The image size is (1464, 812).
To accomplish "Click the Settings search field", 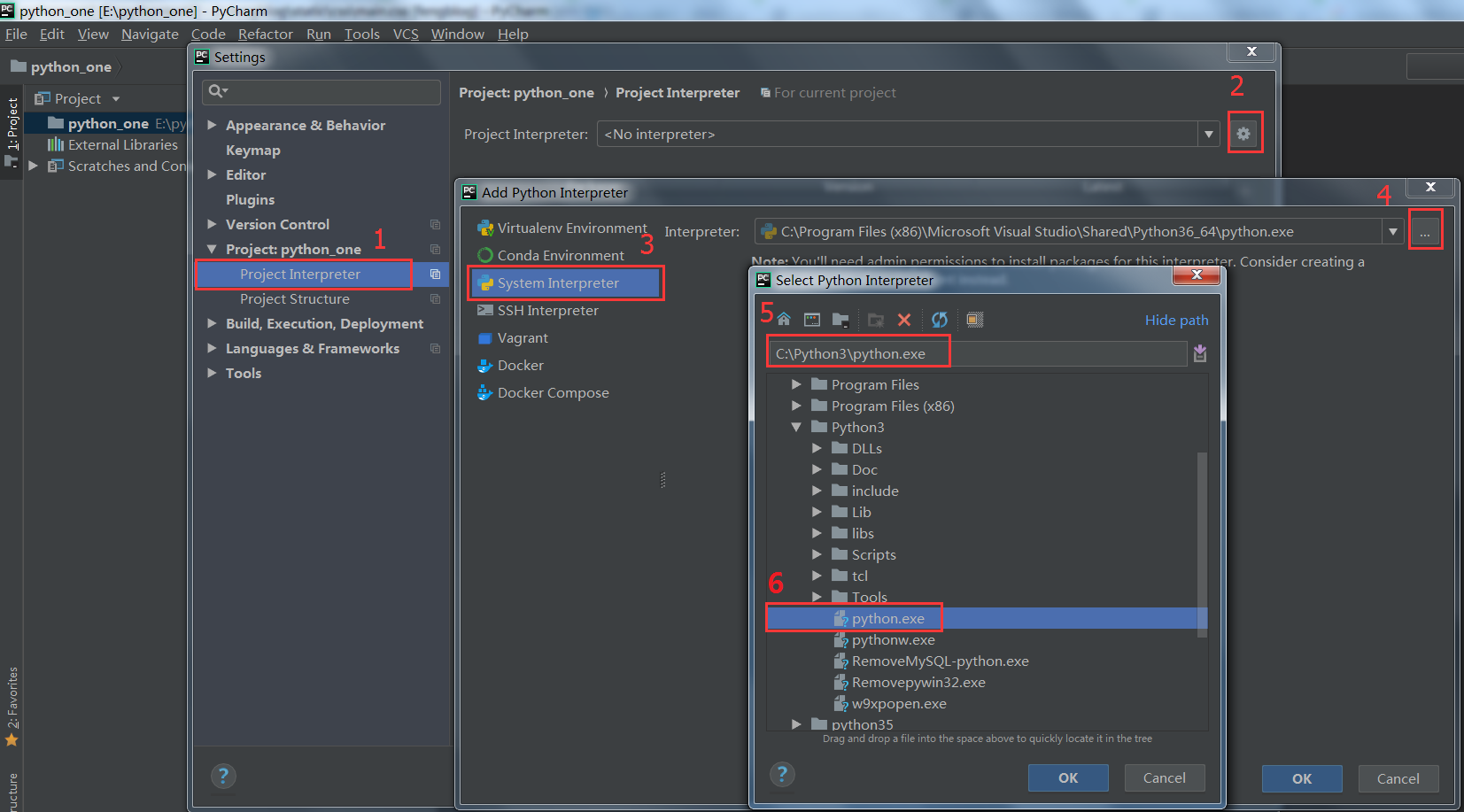I will 321,92.
